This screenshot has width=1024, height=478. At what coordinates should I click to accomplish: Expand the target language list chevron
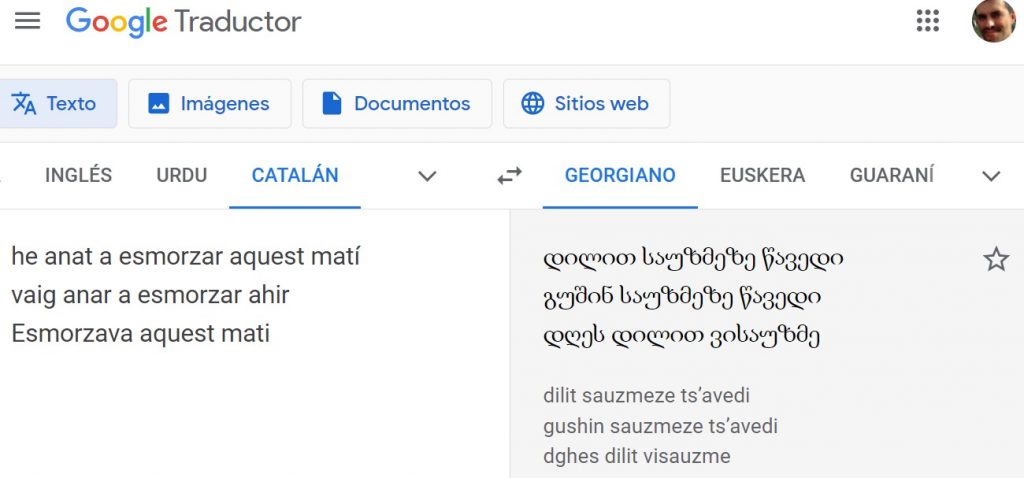click(x=991, y=176)
